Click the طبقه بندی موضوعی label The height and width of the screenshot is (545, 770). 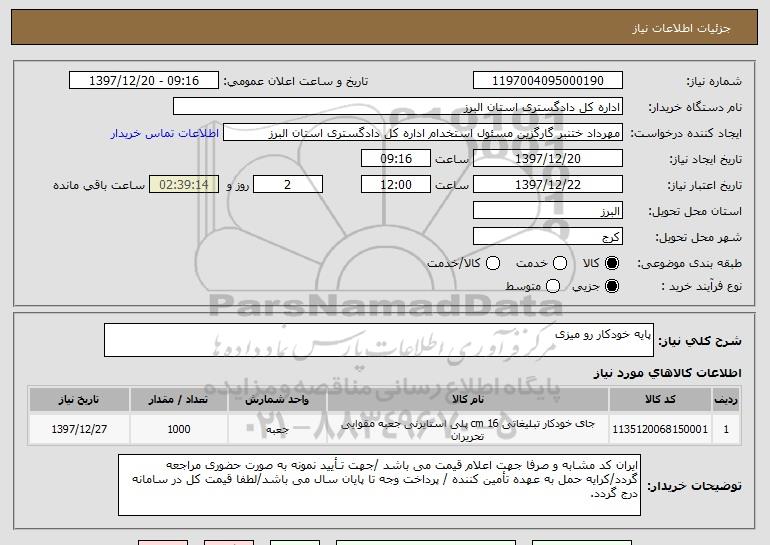[689, 264]
